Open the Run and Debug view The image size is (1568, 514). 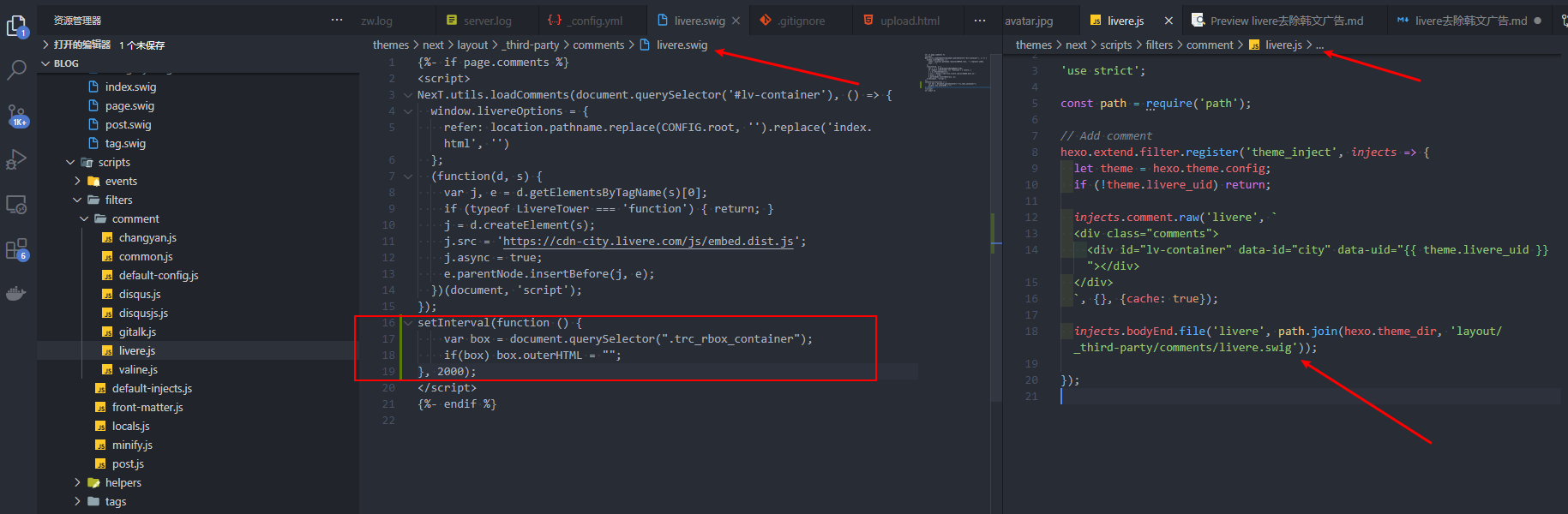coord(16,159)
